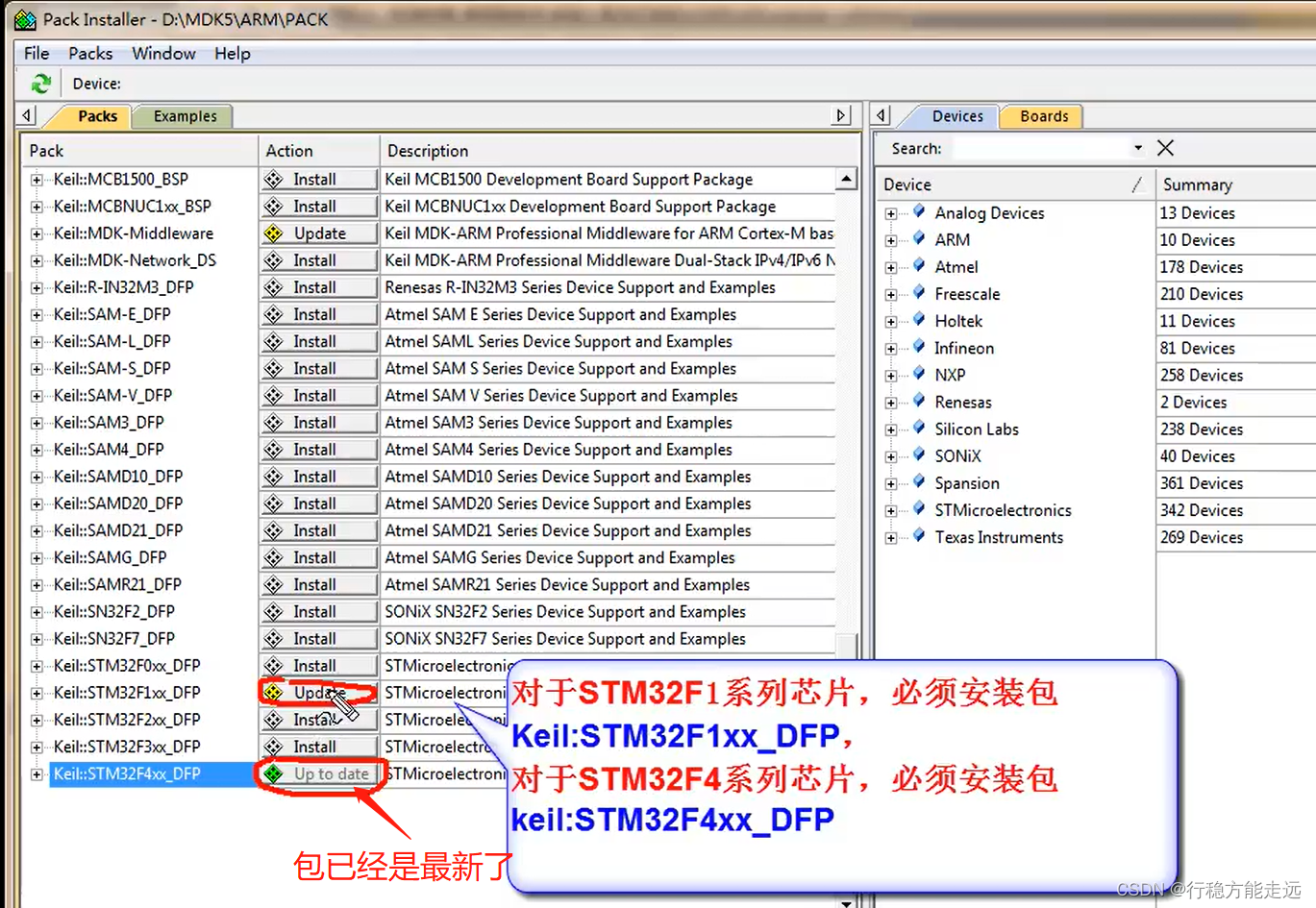Screen dimensions: 1316x908
Task: Click the SONiX vendor icon
Action: [x=919, y=454]
